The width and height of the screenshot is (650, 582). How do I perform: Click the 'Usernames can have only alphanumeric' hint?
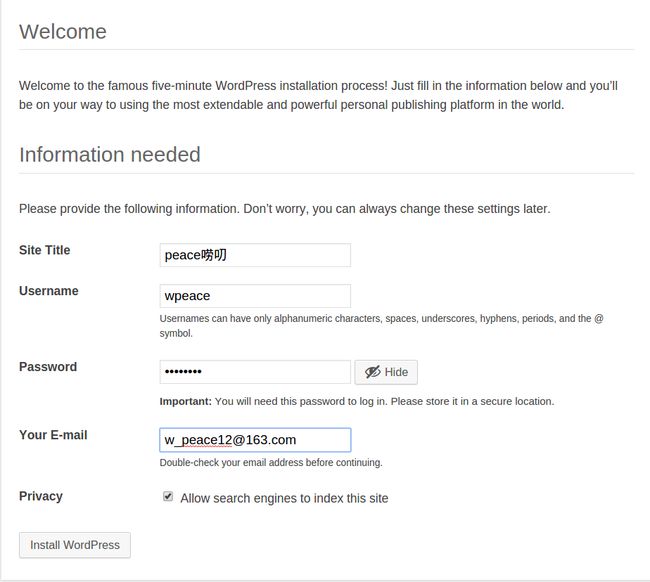(381, 325)
